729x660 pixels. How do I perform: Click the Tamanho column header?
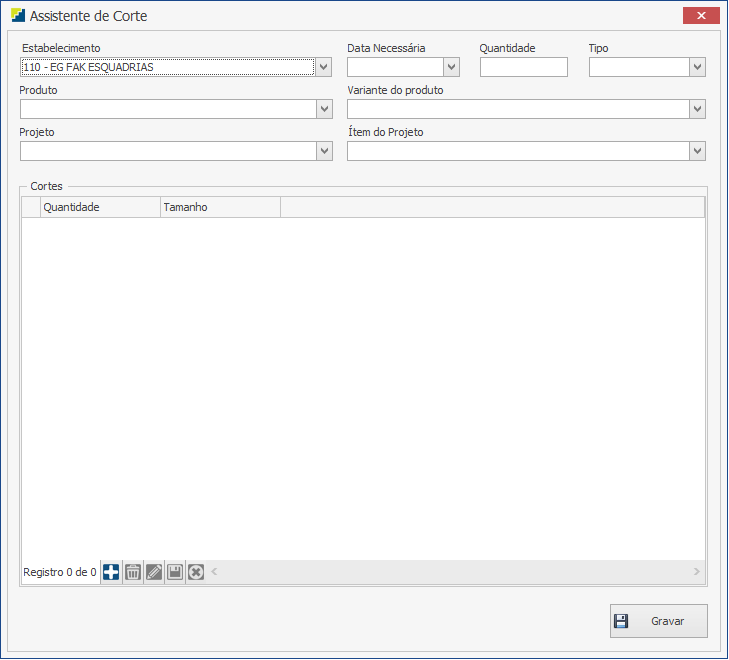tap(220, 207)
